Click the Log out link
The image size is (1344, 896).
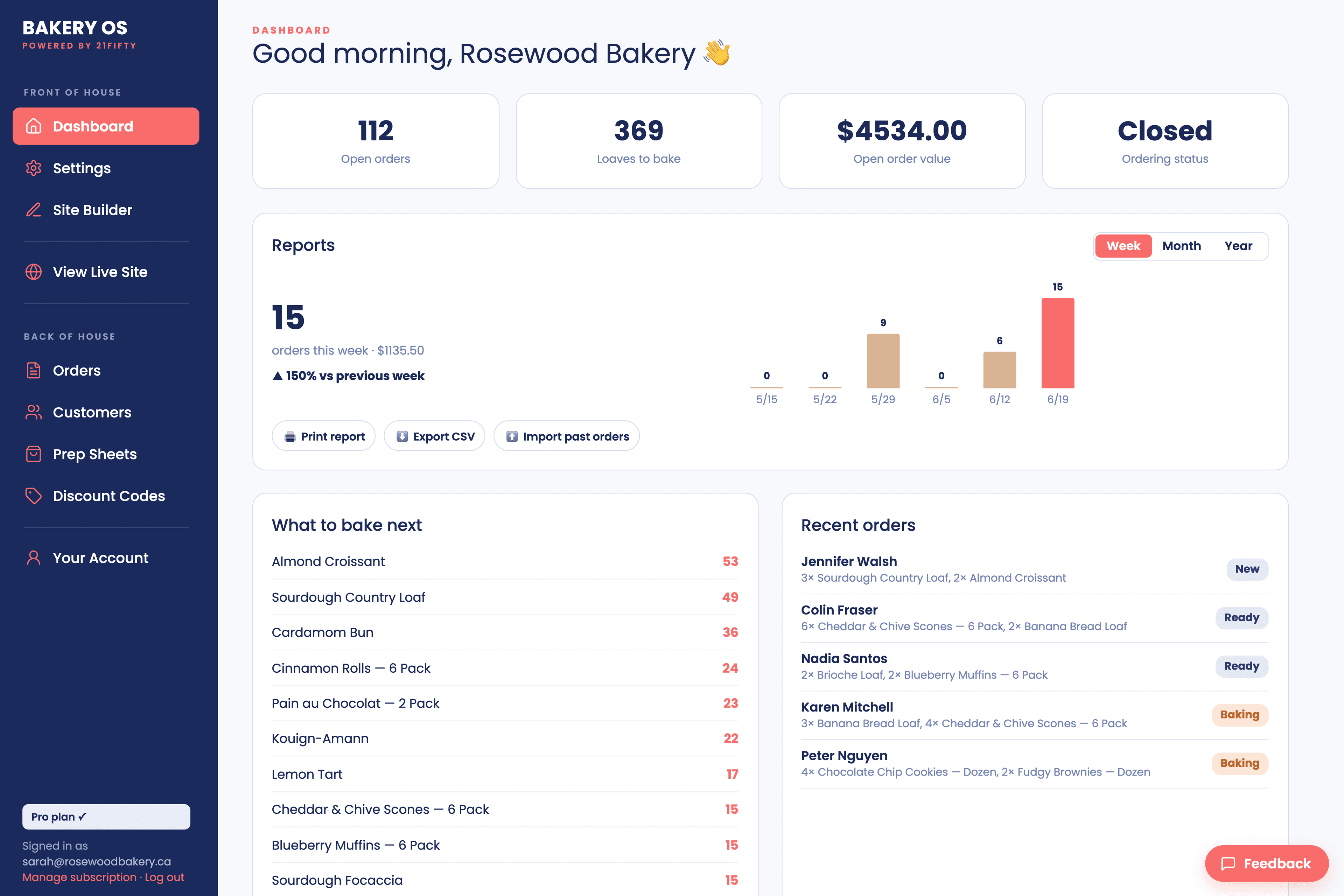pyautogui.click(x=164, y=877)
